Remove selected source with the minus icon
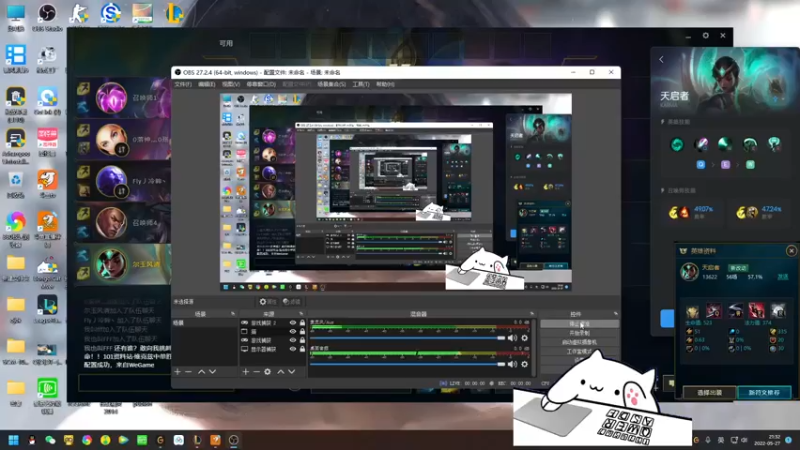 click(256, 372)
